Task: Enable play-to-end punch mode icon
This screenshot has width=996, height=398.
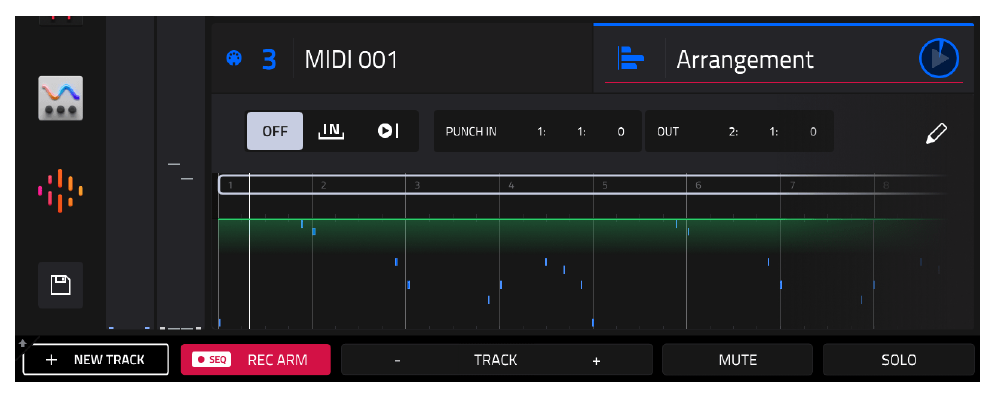Action: pos(387,131)
